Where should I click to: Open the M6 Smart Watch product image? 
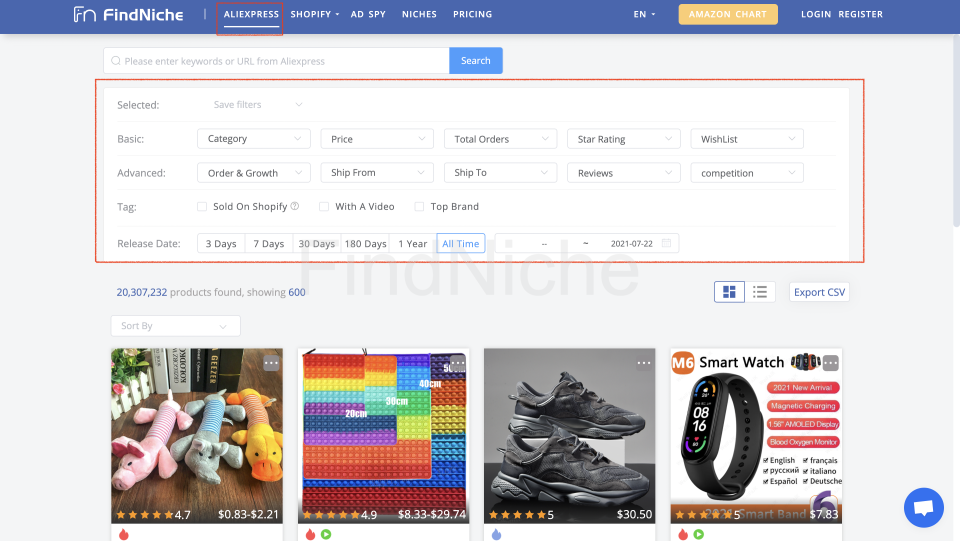click(x=756, y=436)
